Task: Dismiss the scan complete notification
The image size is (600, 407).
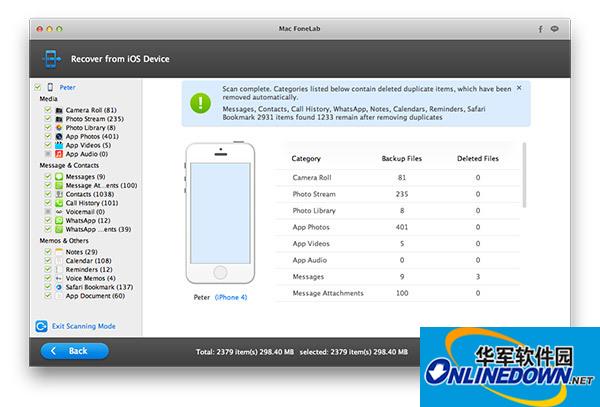Action: 519,88
